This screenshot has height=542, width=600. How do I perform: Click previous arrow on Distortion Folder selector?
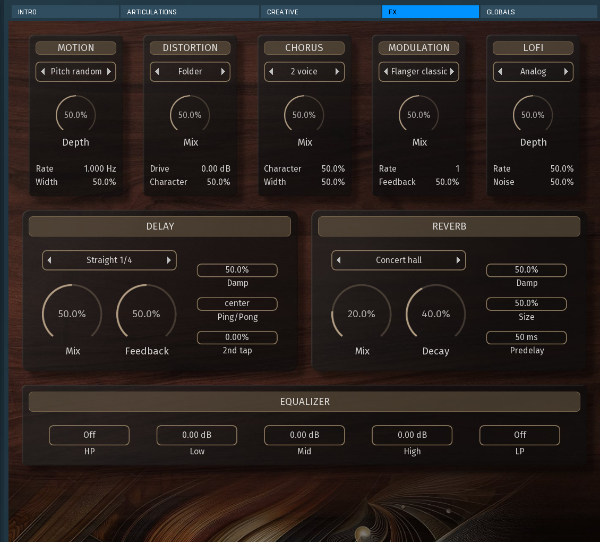[156, 72]
